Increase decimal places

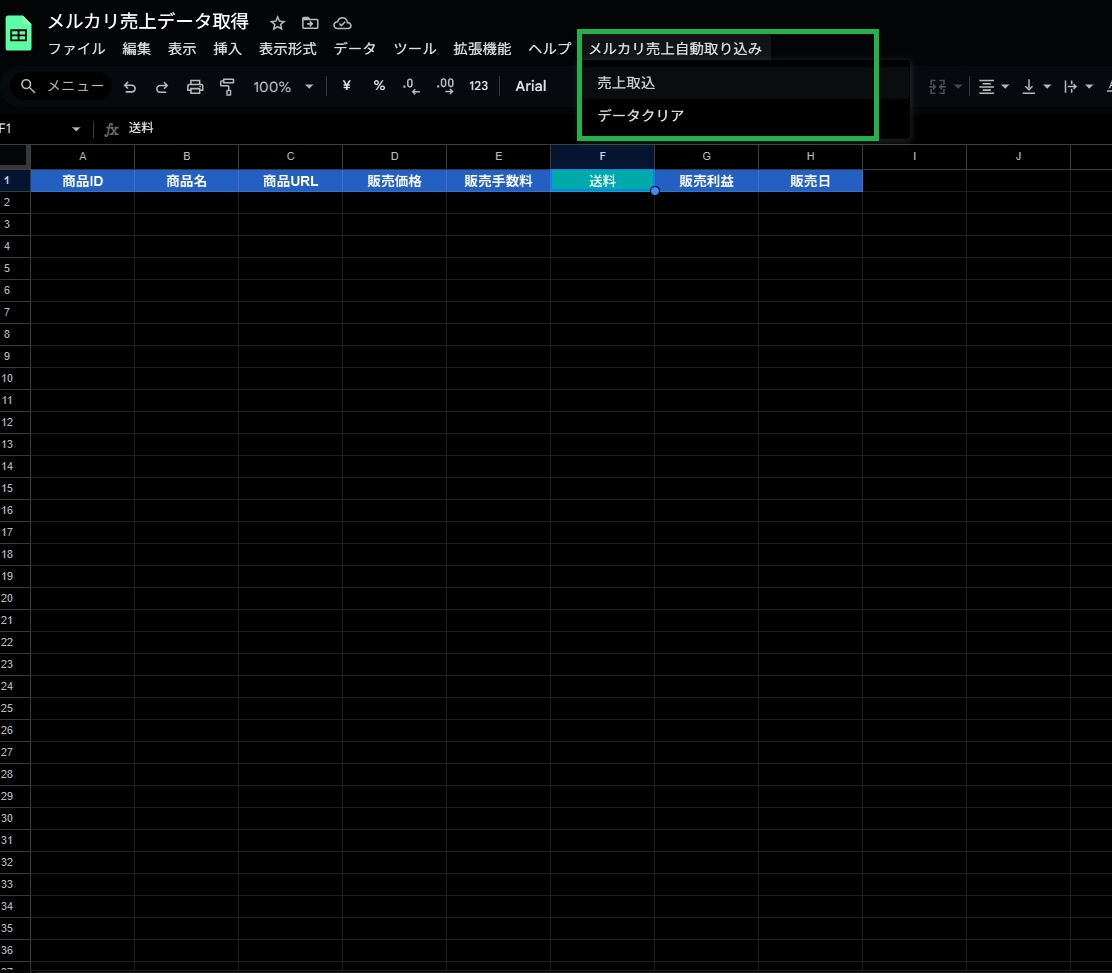pos(445,87)
